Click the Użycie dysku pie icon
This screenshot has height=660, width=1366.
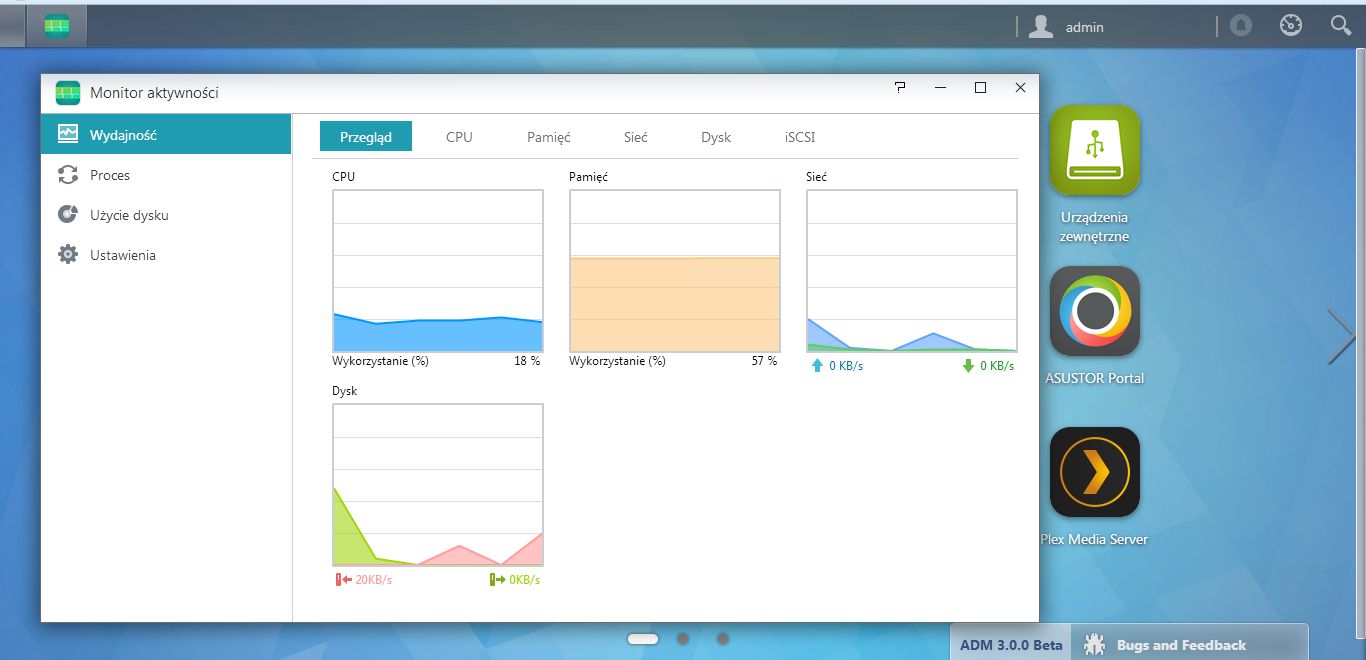(68, 215)
